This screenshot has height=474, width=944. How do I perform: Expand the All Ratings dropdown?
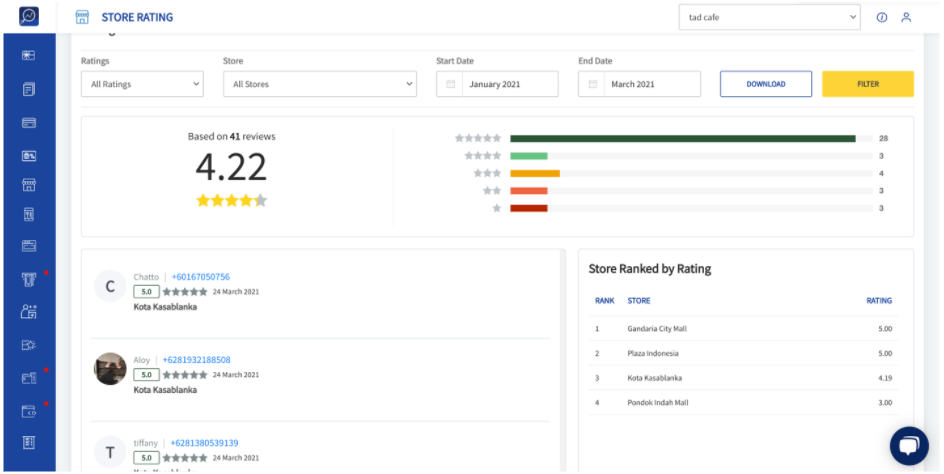[x=143, y=84]
